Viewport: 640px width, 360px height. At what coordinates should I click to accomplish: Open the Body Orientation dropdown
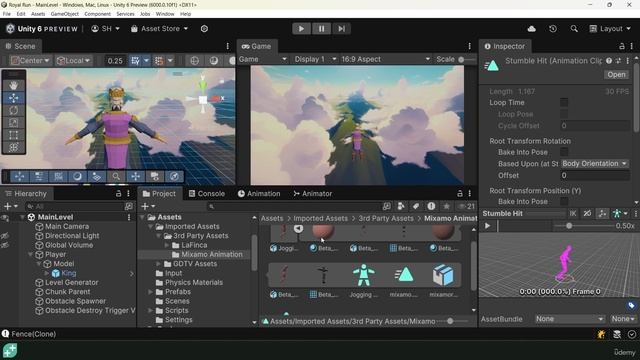[595, 164]
